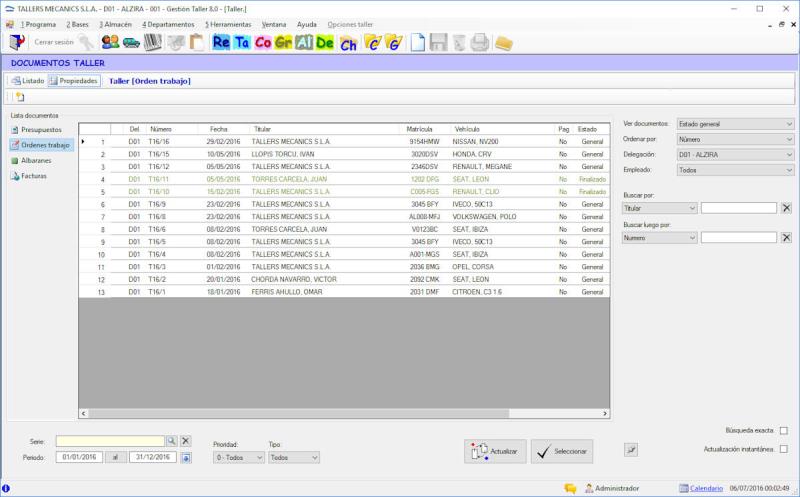
Task: Open the Almacén menu
Action: point(115,24)
